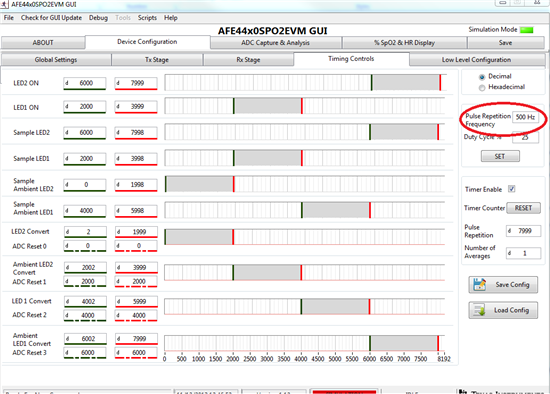Select the Hexadecimal radio button
This screenshot has width=550, height=394.
pos(482,87)
